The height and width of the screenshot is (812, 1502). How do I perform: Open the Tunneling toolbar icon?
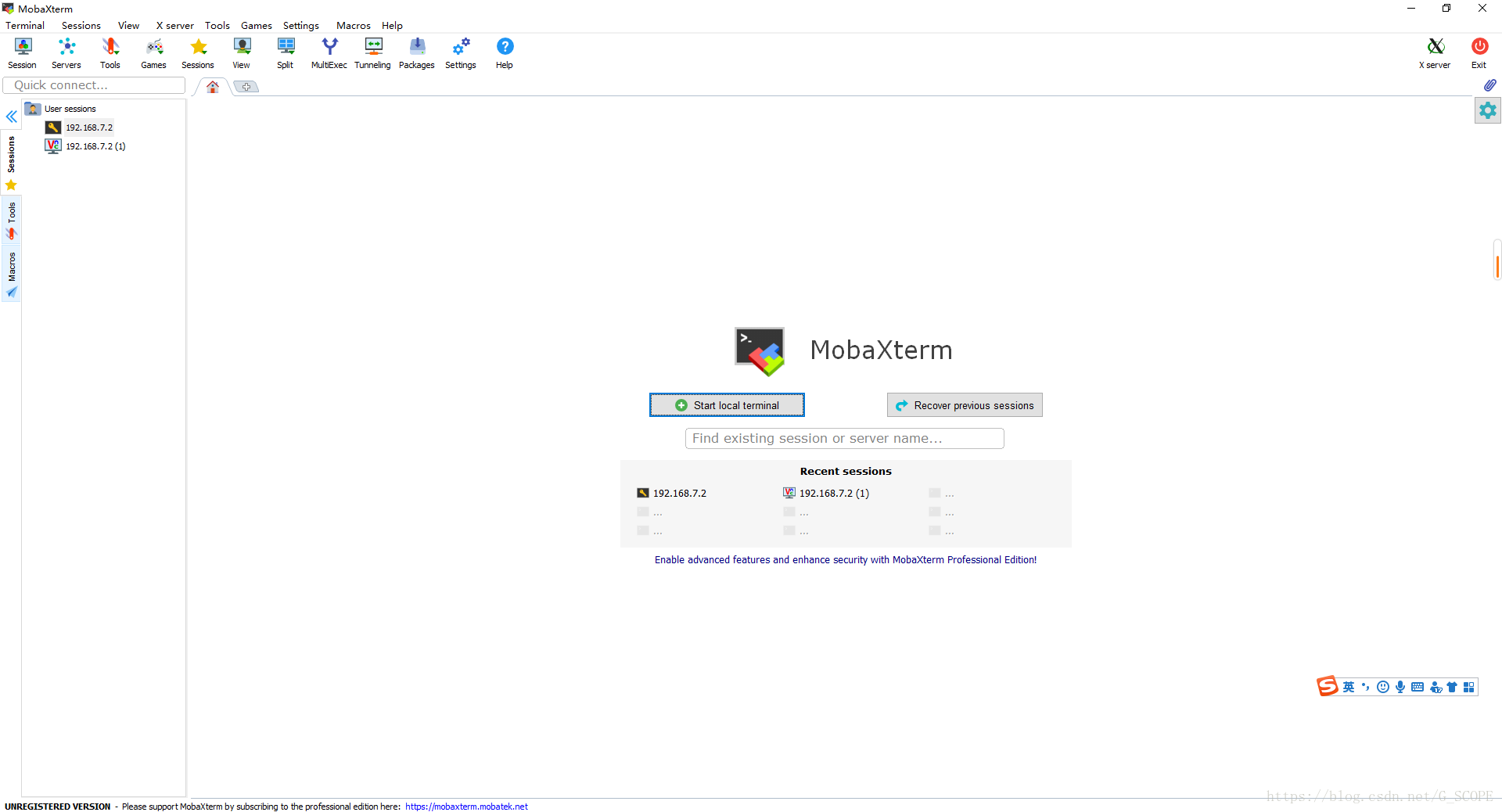pos(373,53)
